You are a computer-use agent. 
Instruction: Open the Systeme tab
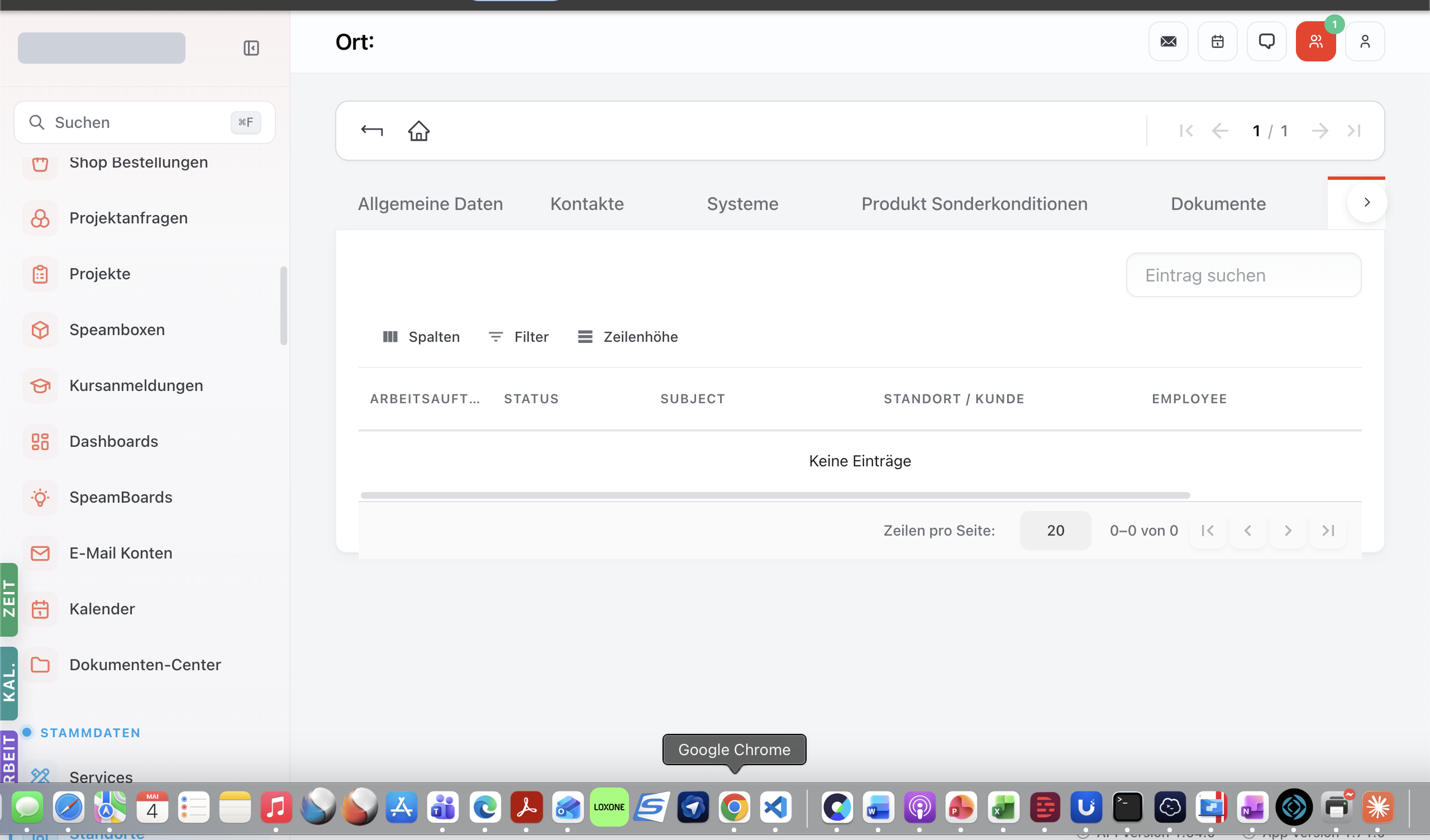pyautogui.click(x=742, y=204)
